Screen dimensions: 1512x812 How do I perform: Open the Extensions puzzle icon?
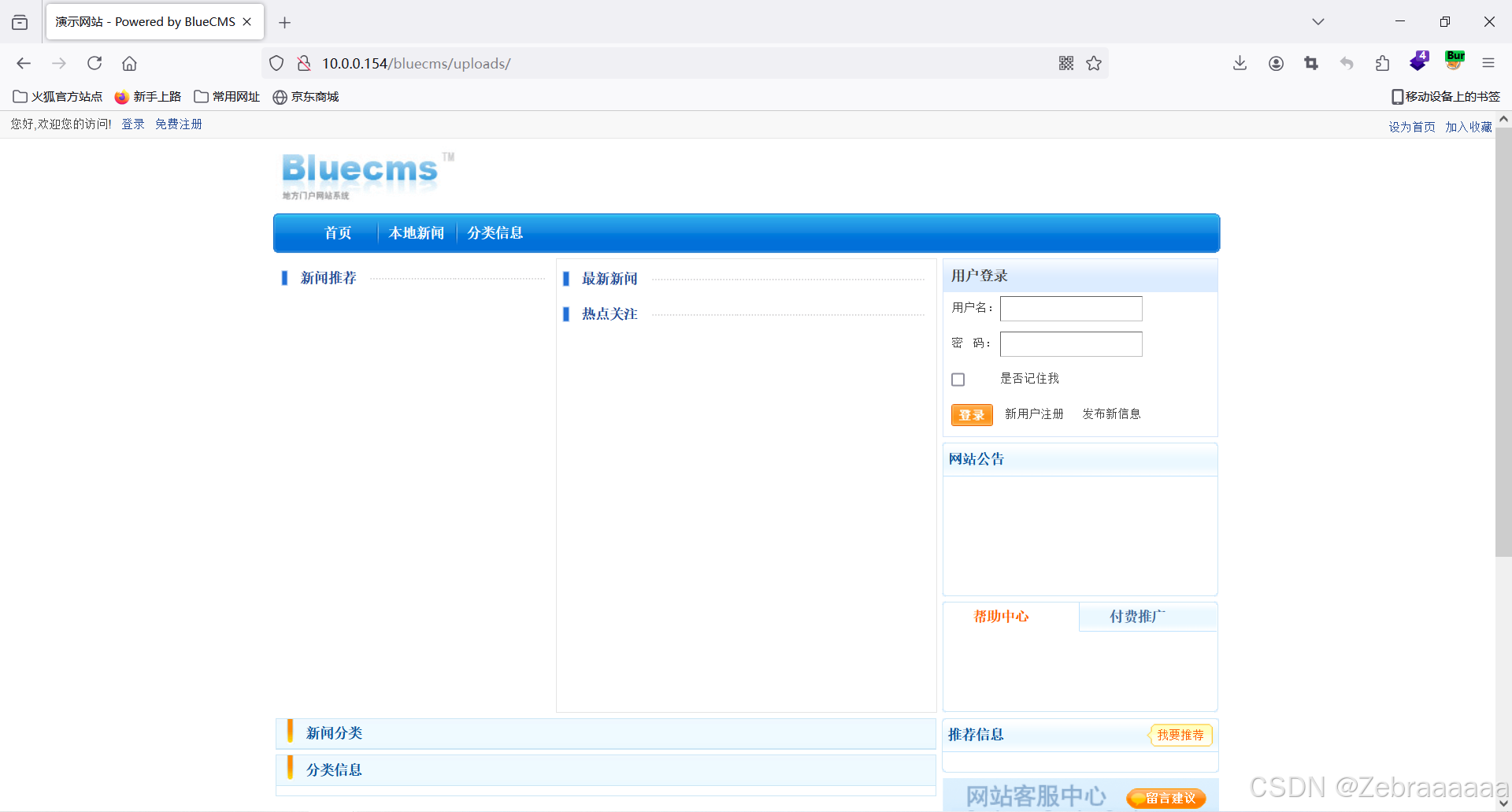click(1382, 63)
